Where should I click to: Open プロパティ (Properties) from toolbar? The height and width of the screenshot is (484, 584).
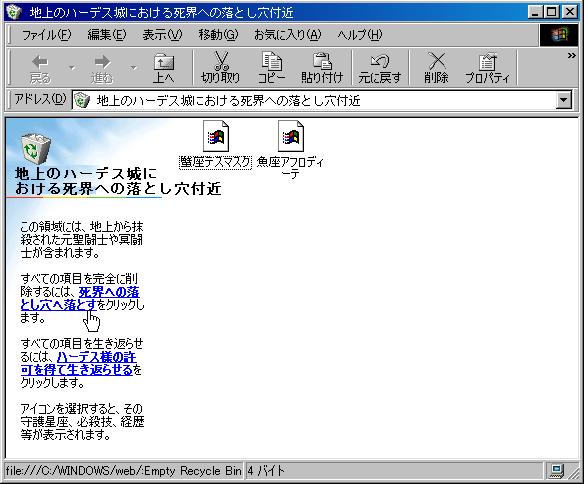(487, 68)
